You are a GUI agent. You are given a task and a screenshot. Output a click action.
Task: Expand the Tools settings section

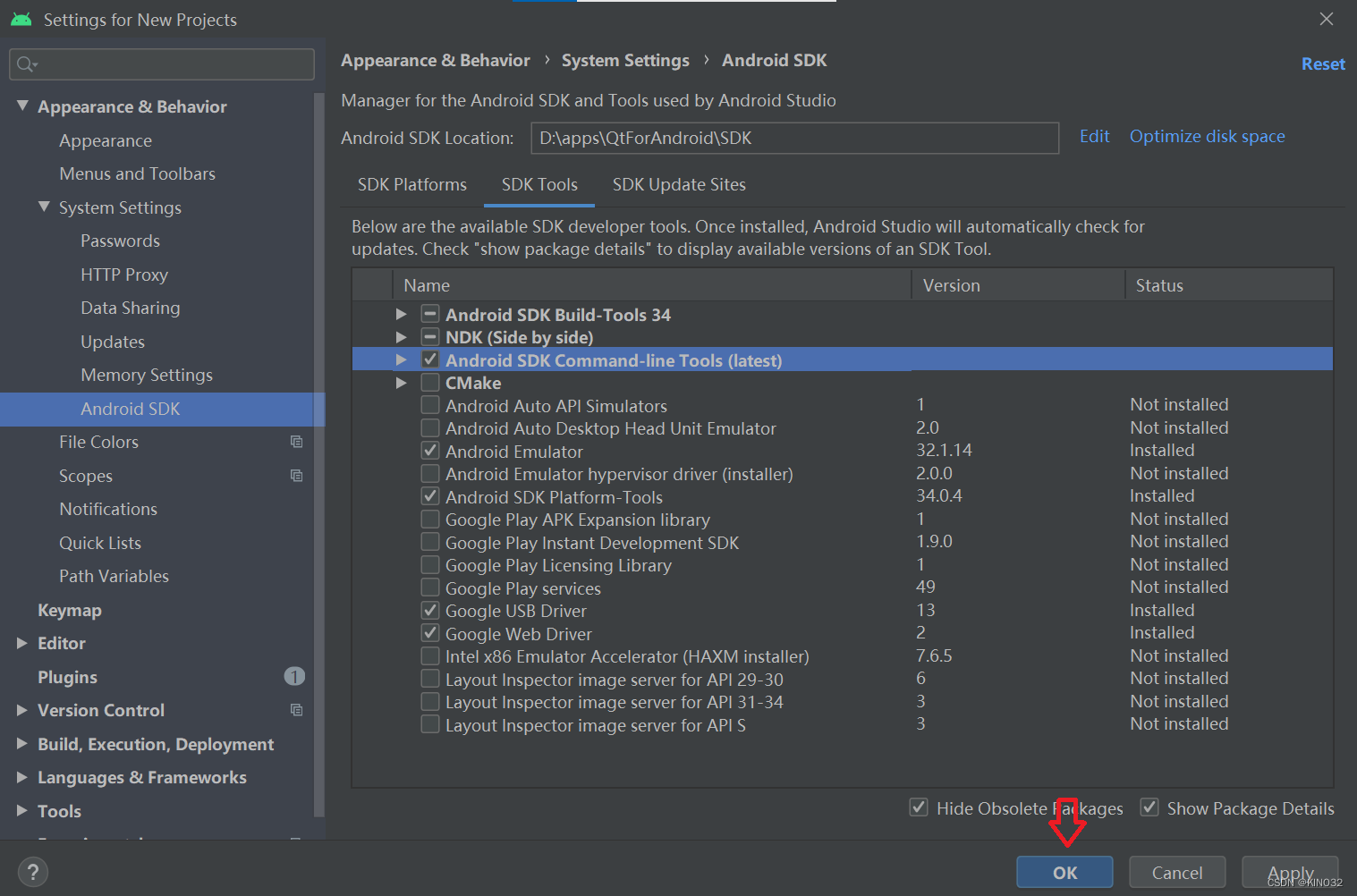(x=22, y=810)
